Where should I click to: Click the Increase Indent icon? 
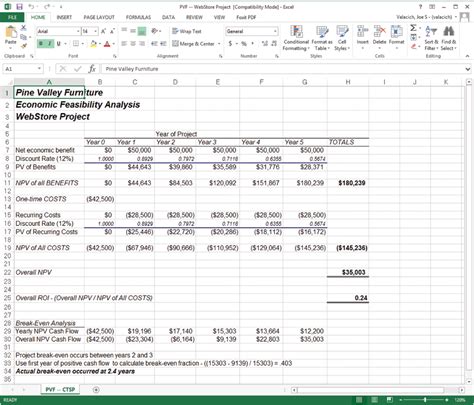pos(163,44)
